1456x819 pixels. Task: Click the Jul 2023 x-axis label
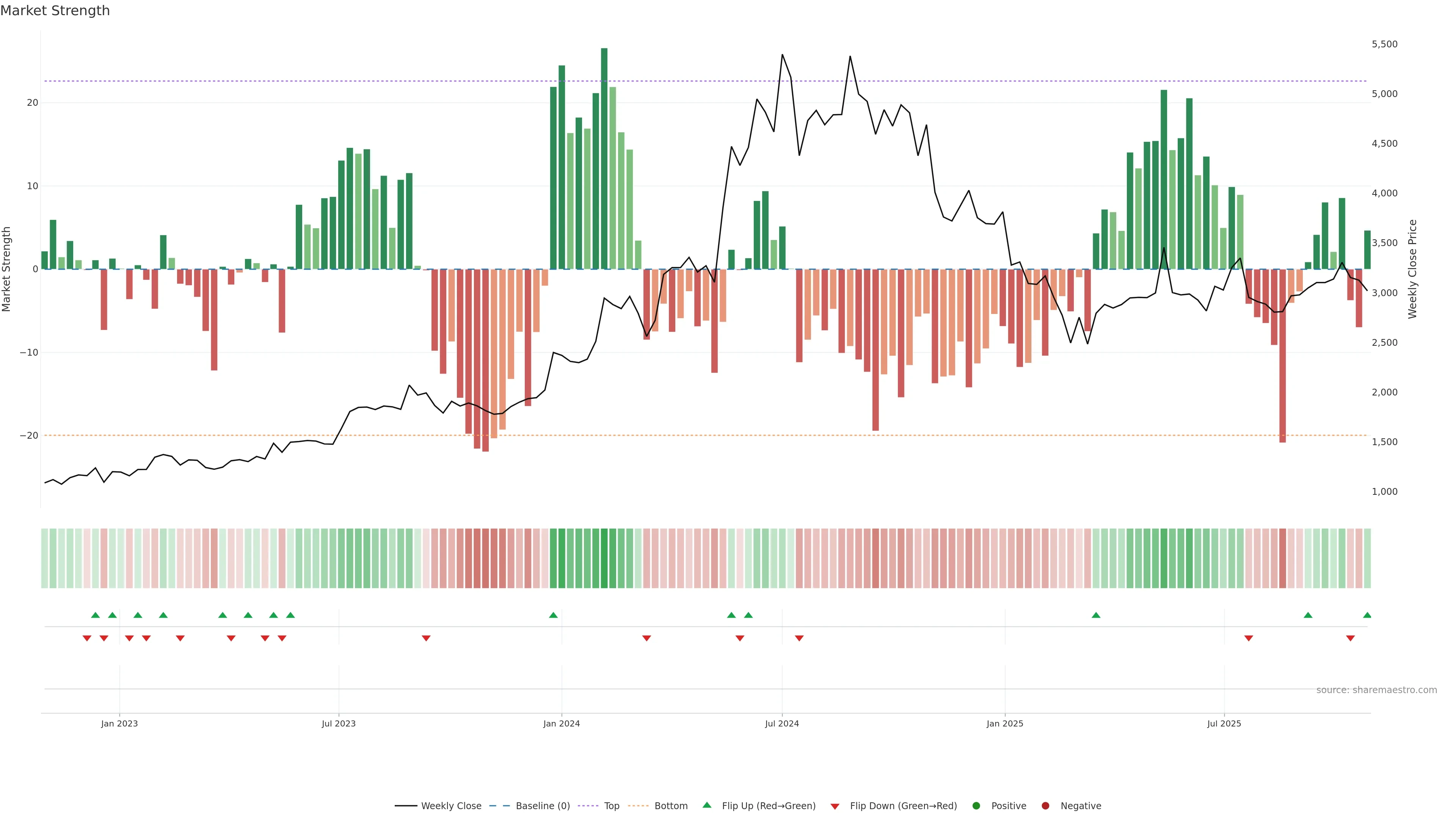click(339, 723)
